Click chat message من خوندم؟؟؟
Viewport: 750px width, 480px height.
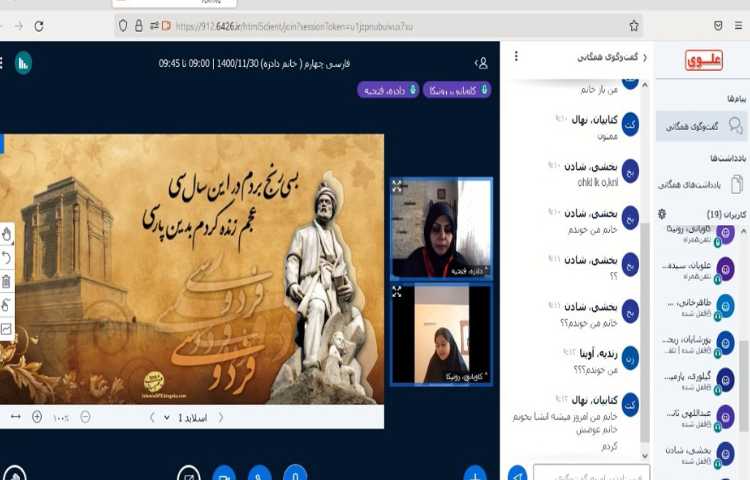point(596,371)
